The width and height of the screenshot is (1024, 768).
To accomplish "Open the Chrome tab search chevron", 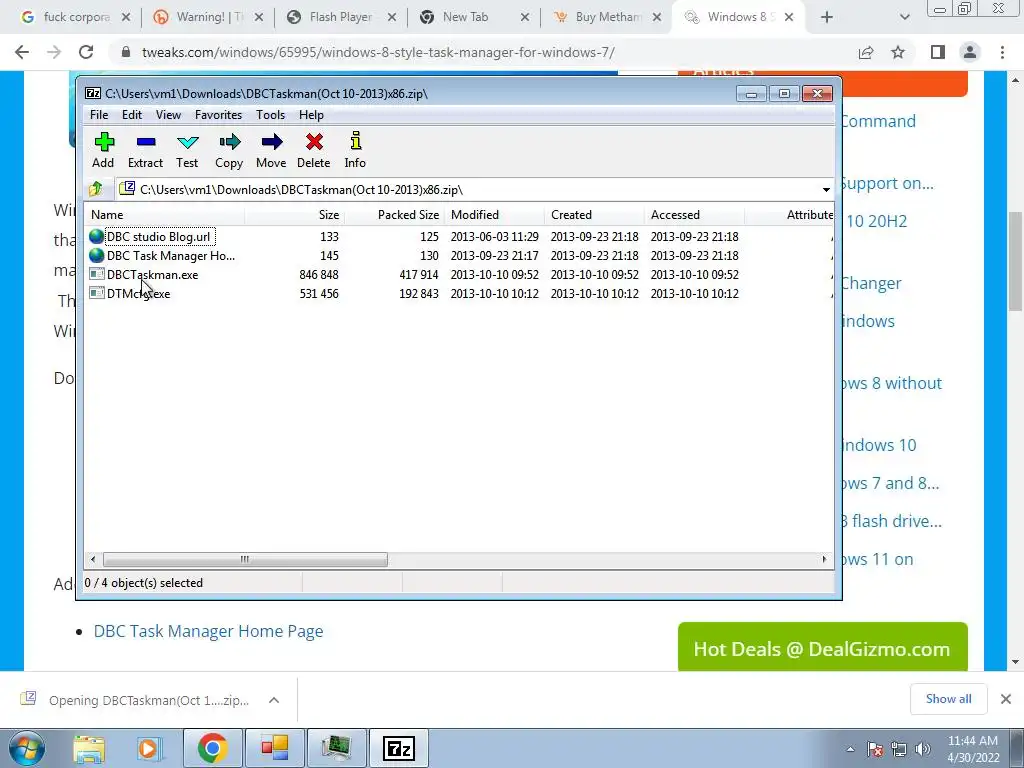I will coord(904,18).
